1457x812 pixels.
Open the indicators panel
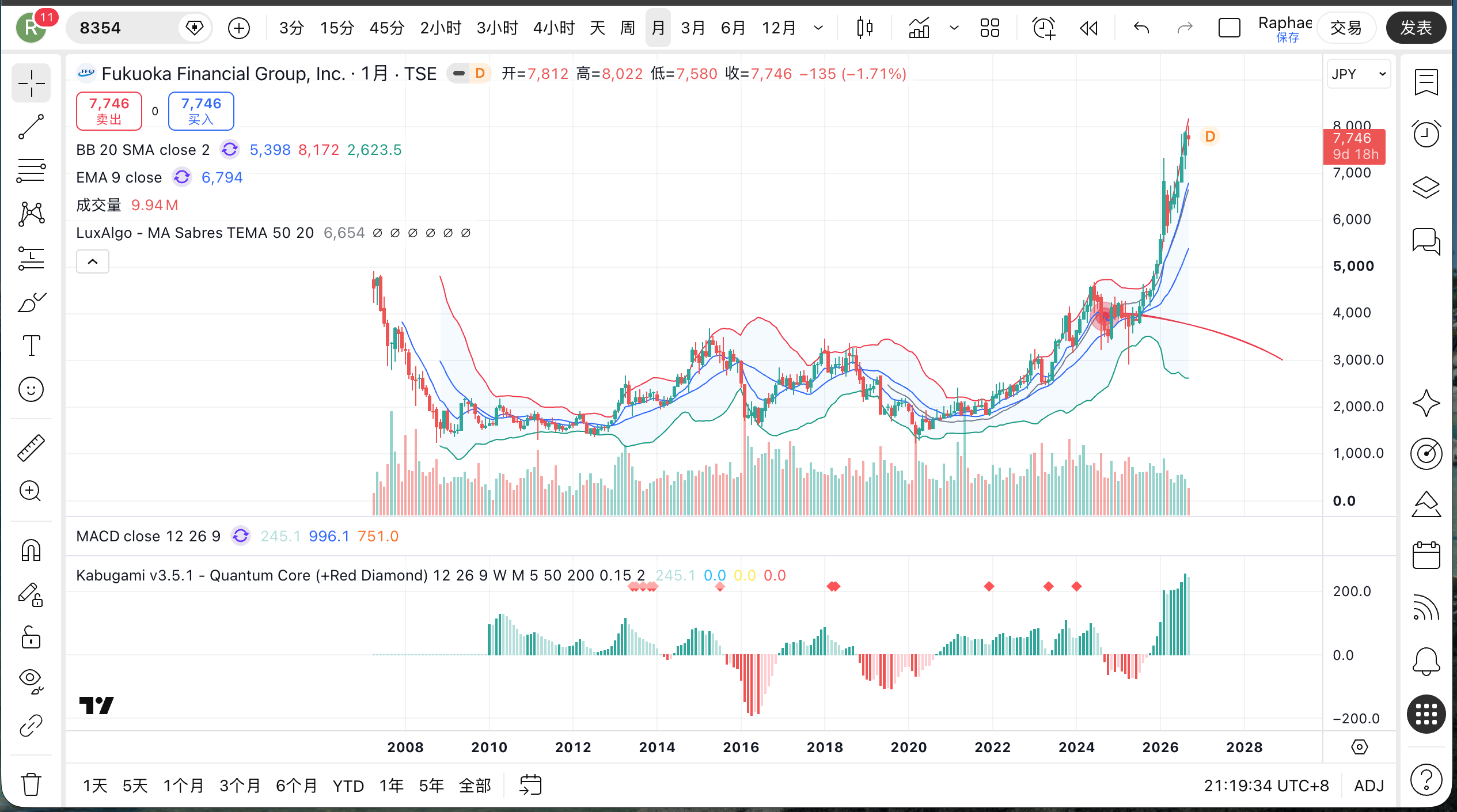(920, 28)
